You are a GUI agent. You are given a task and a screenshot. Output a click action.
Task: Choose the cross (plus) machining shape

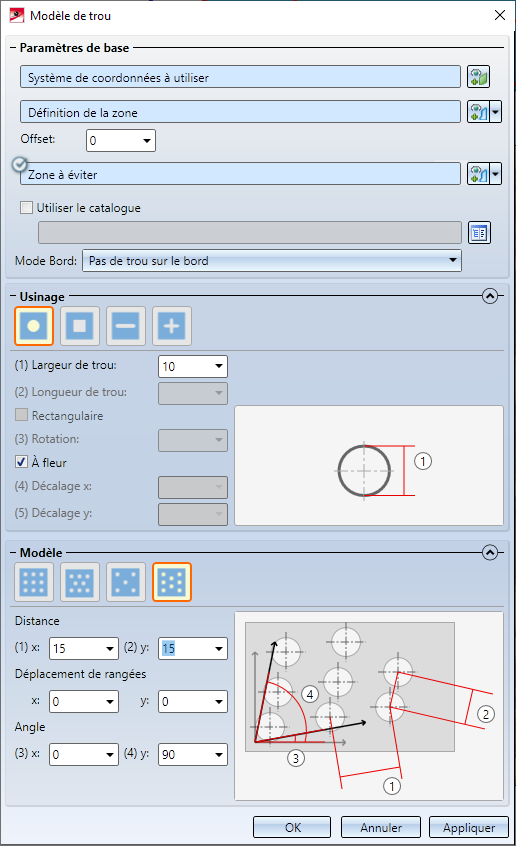click(x=172, y=326)
